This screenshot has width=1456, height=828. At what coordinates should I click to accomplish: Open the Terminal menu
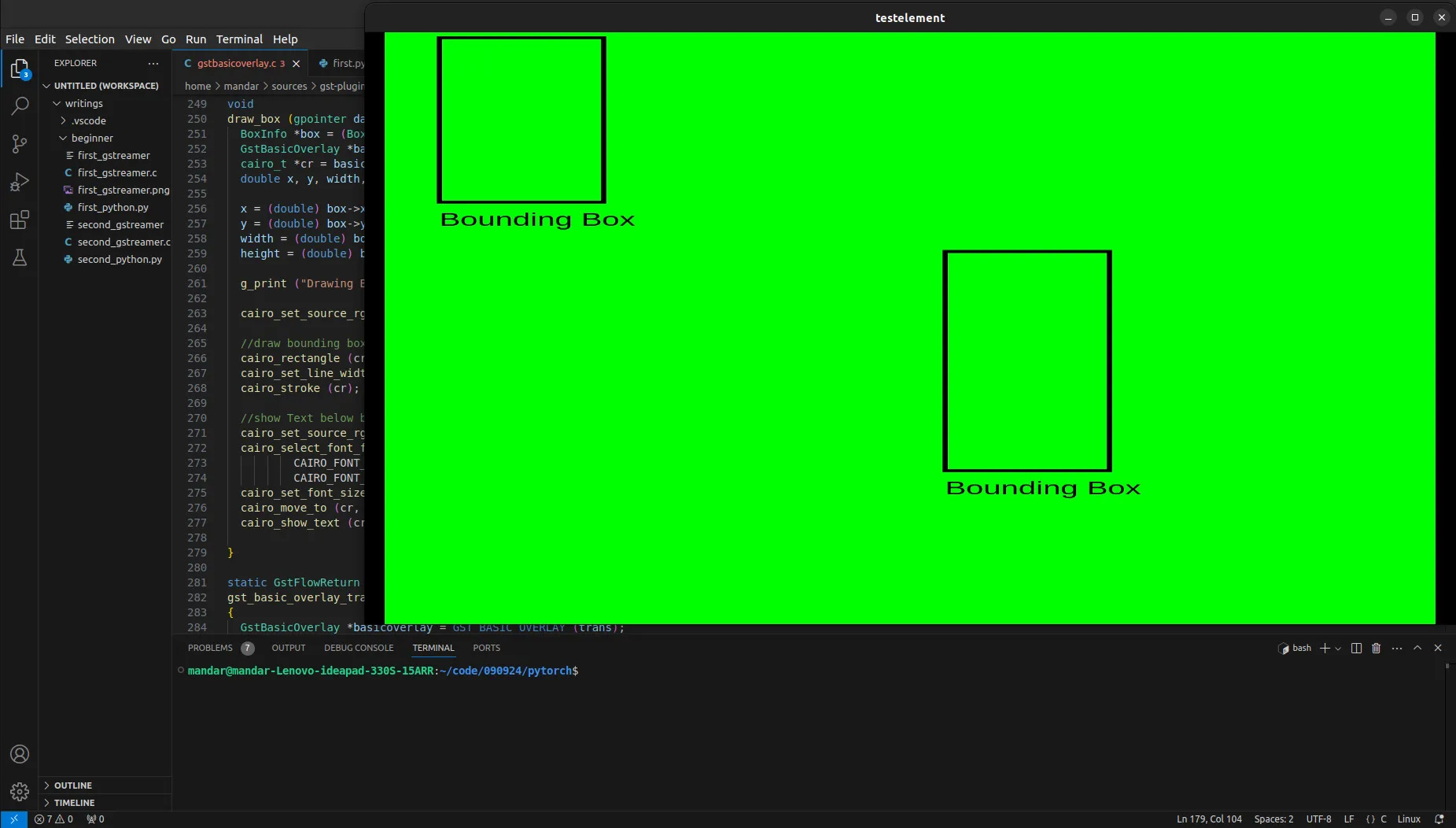(x=239, y=39)
